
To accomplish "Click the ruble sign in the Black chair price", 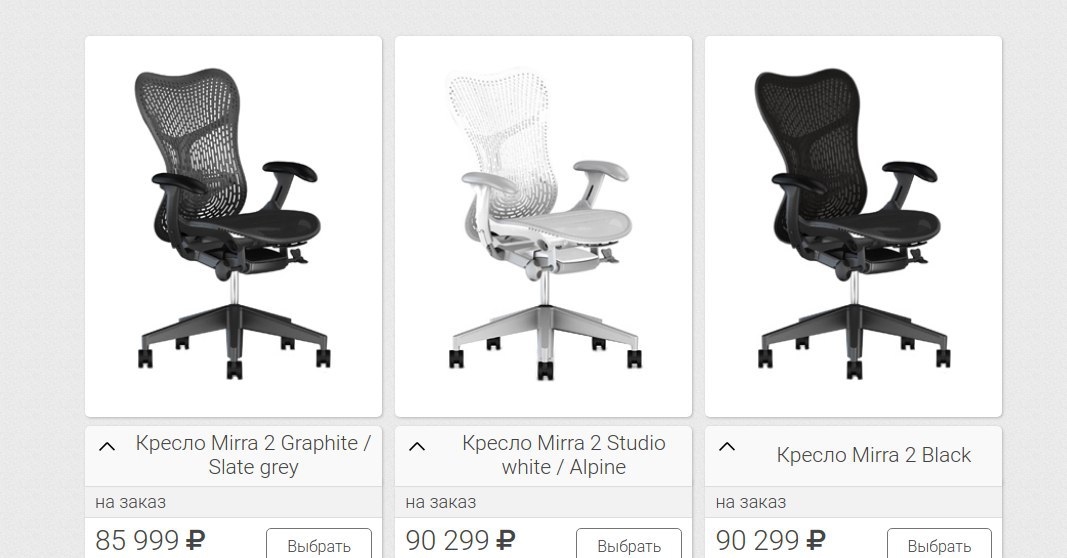I will 816,540.
